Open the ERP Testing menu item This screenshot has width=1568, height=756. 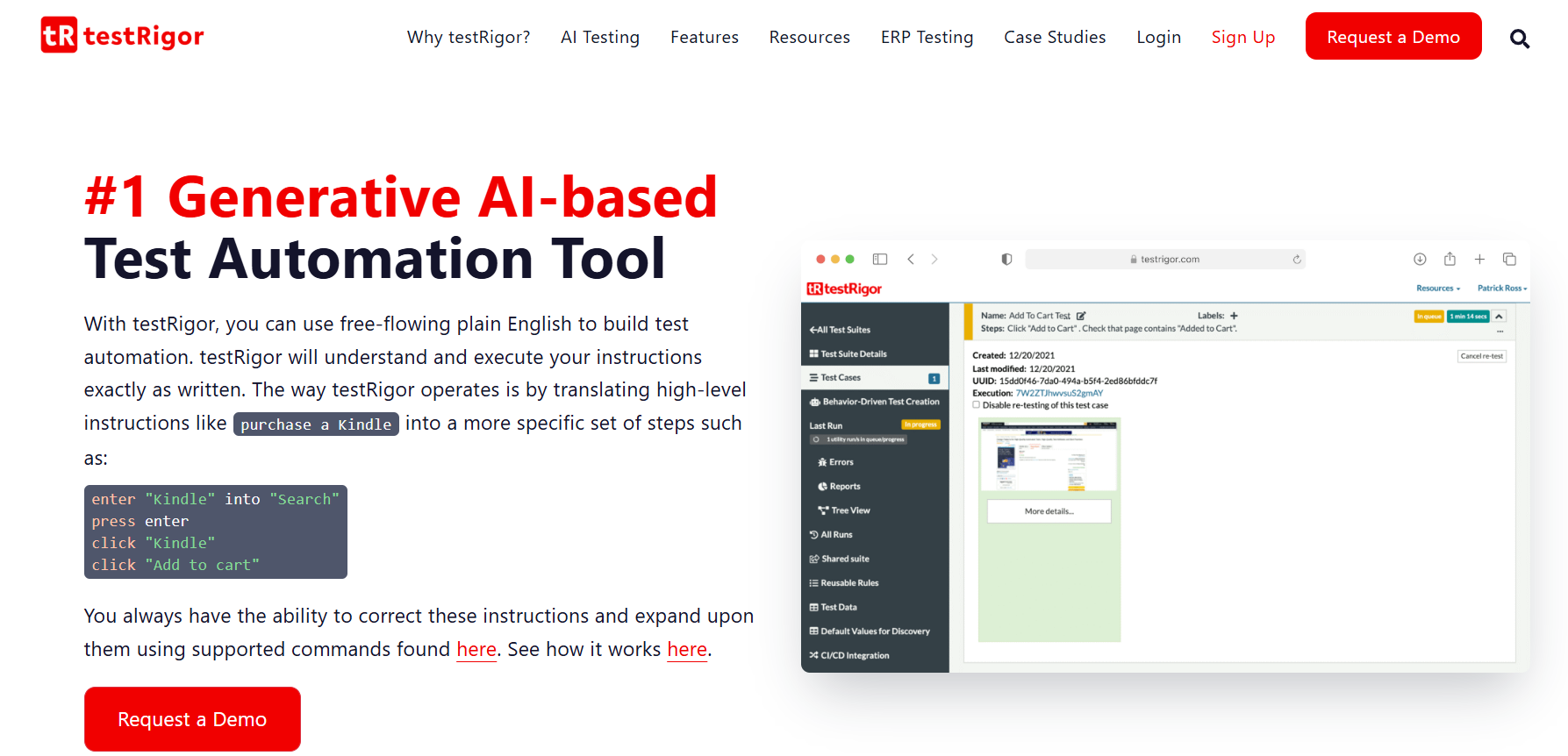pos(927,37)
